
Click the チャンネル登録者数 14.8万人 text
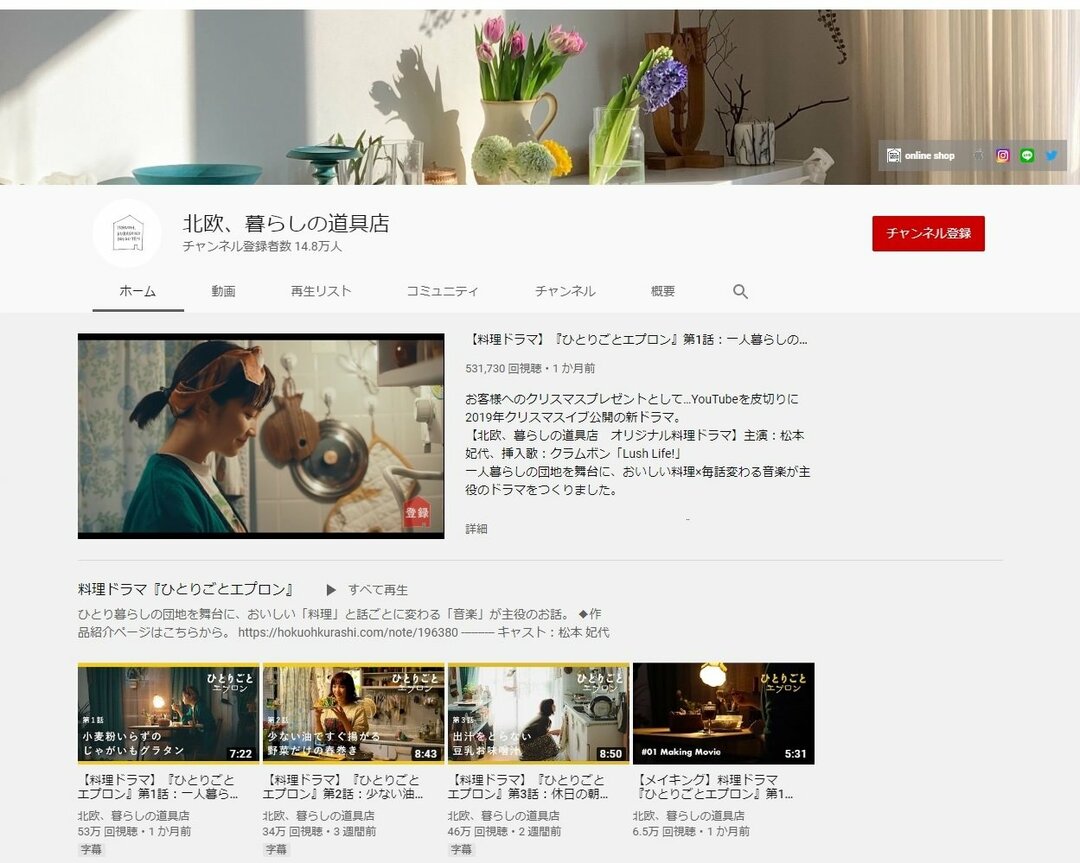tap(262, 247)
